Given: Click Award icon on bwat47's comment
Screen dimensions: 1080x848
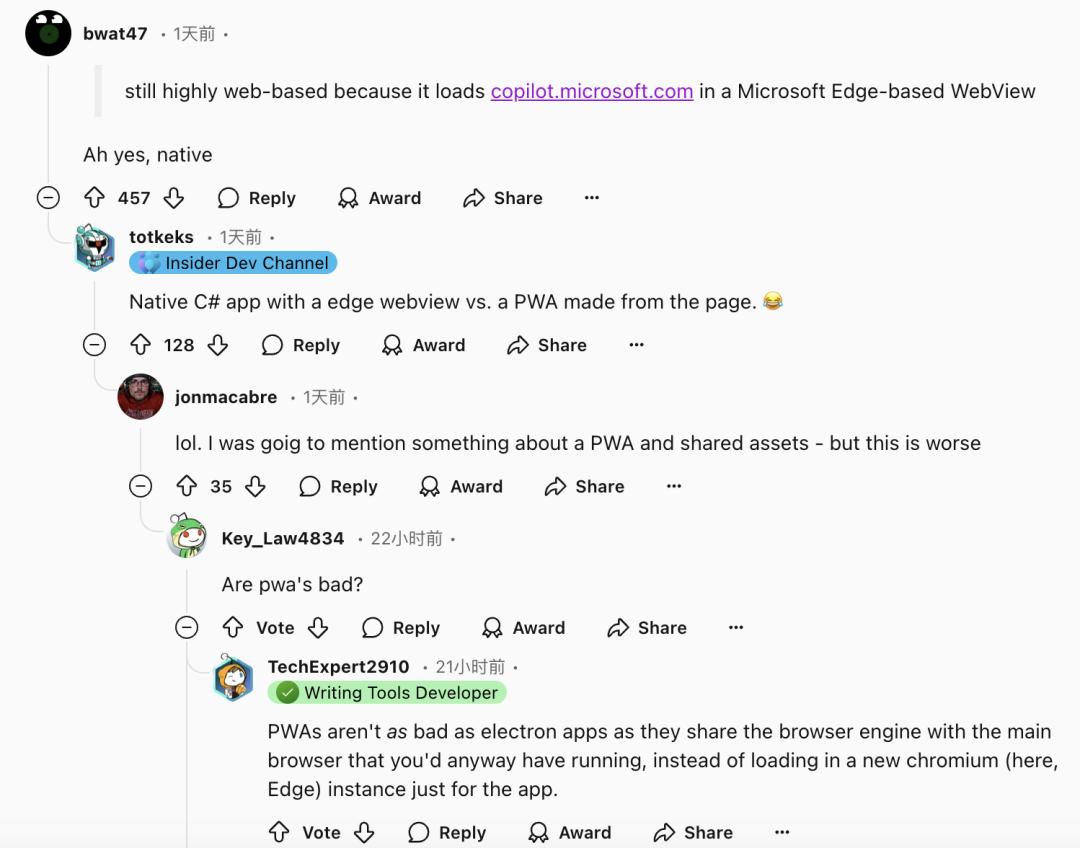Looking at the screenshot, I should click(x=348, y=198).
